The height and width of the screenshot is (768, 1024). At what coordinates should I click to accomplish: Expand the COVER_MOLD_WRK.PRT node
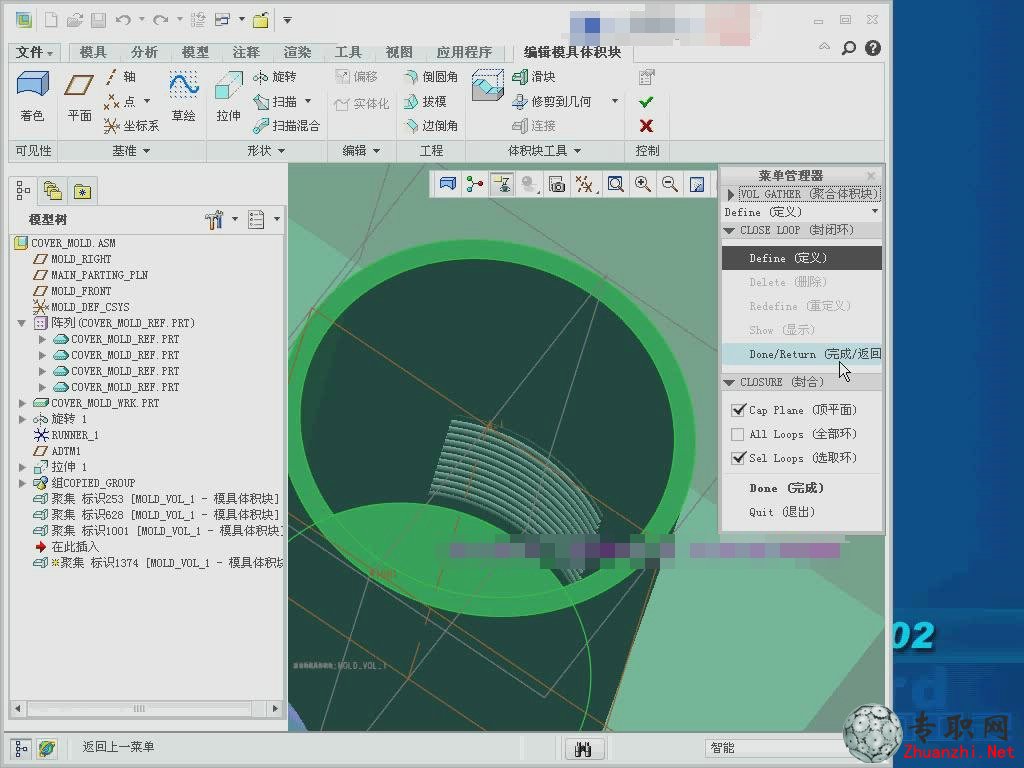pos(22,404)
